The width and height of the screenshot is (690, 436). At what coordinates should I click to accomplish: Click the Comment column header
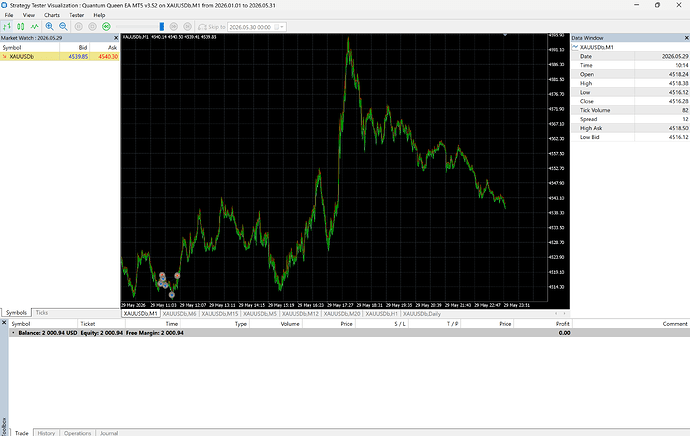(x=675, y=324)
